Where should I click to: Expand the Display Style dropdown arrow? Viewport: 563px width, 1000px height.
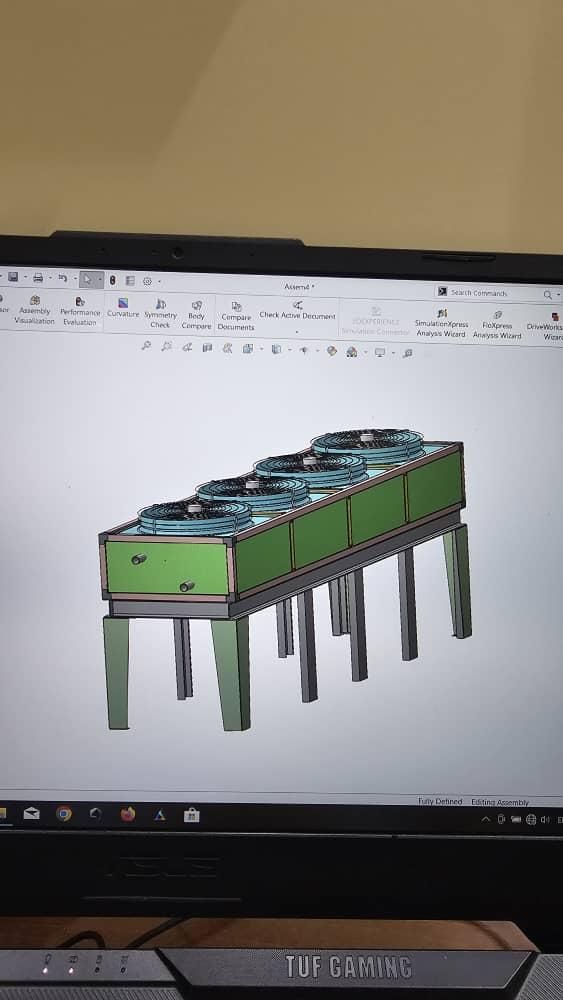coord(290,349)
